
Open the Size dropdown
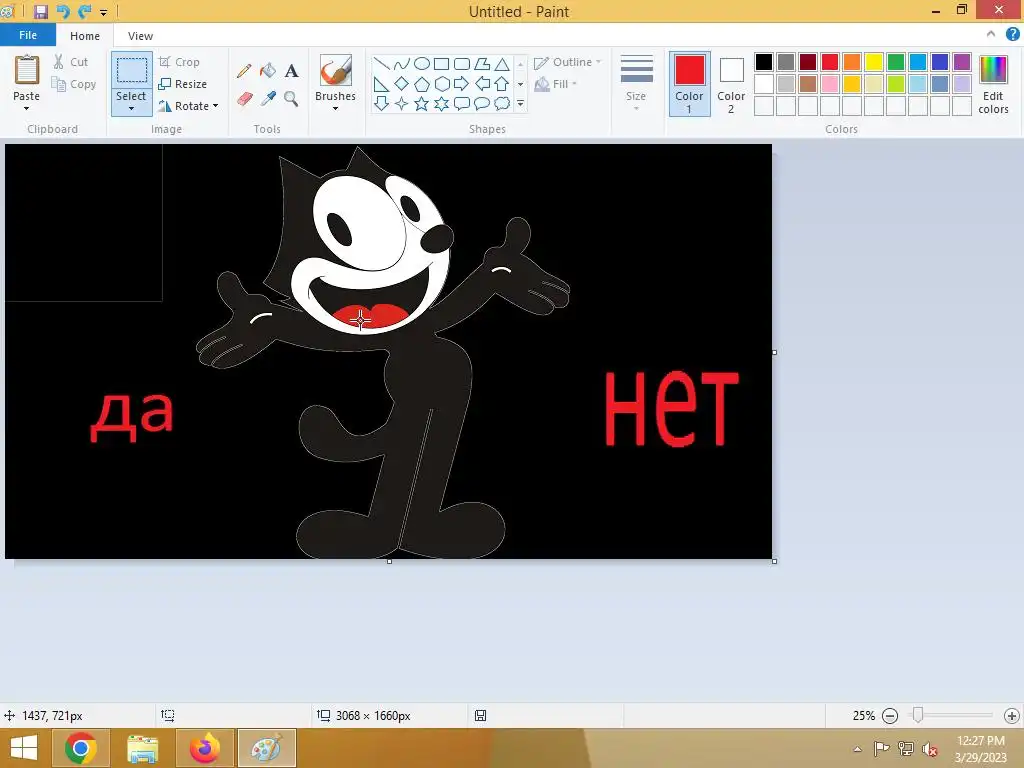point(636,84)
